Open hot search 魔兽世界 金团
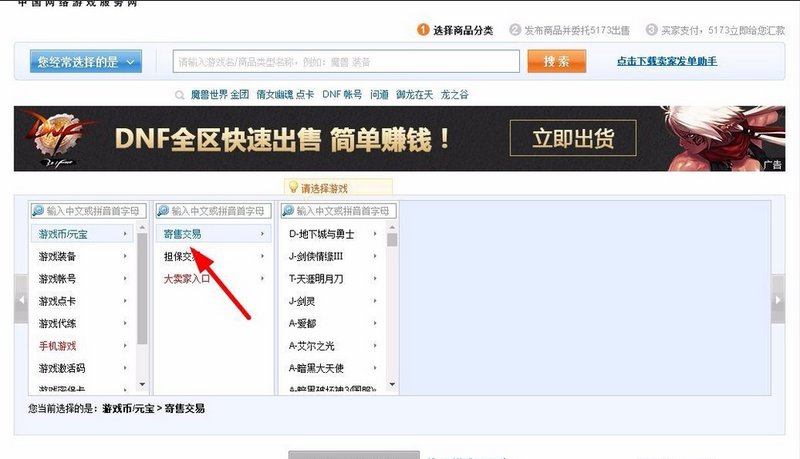The image size is (800, 459). coord(220,94)
